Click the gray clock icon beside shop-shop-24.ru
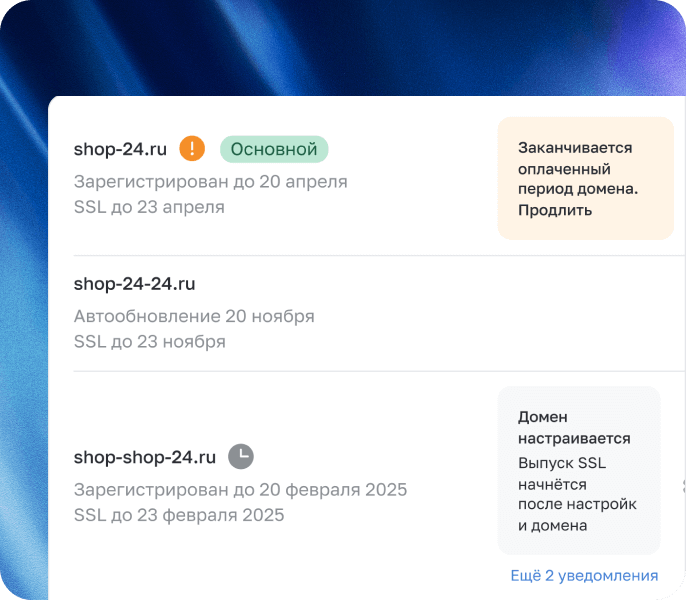Image resolution: width=686 pixels, height=600 pixels. [x=241, y=457]
